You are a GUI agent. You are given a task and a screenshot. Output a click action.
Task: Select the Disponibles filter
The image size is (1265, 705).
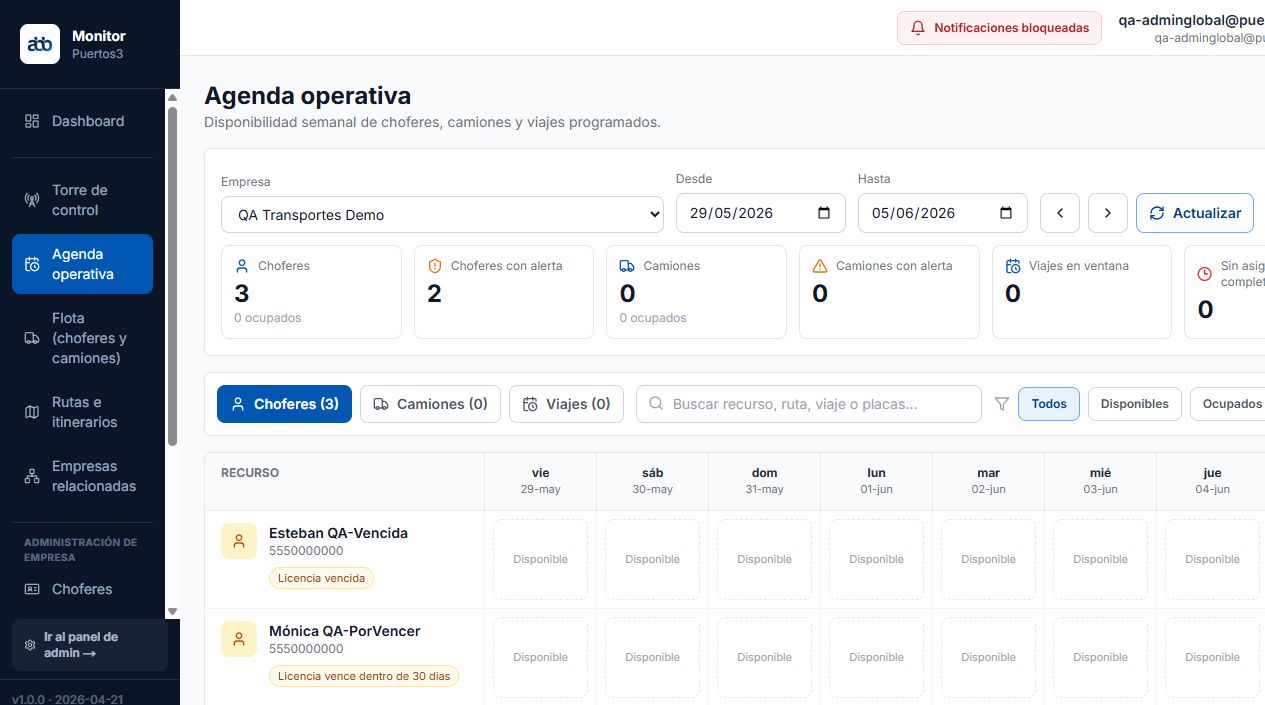[x=1135, y=404]
